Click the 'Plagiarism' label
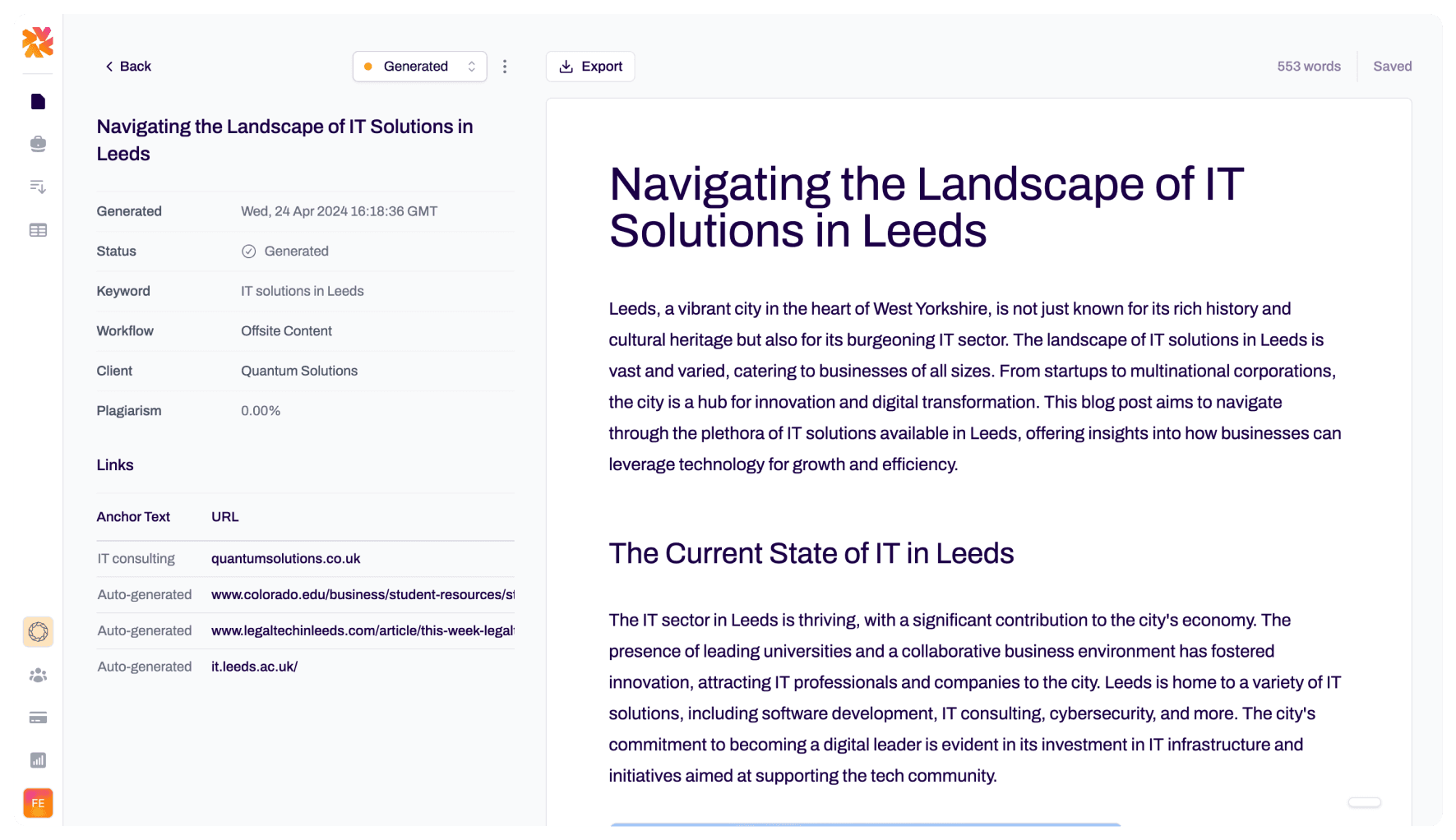This screenshot has height=840, width=1456. 129,411
